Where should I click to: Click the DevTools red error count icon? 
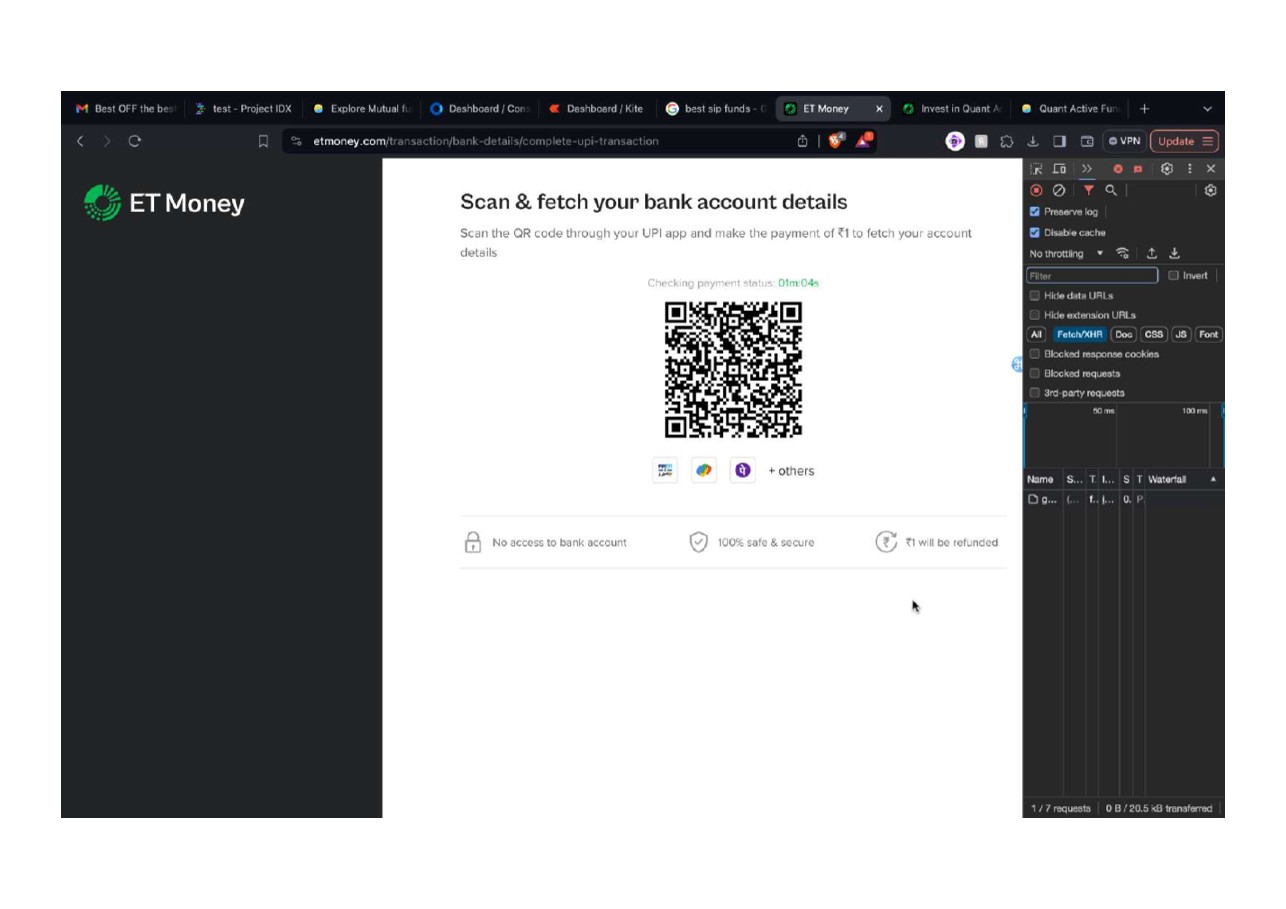[x=1118, y=169]
